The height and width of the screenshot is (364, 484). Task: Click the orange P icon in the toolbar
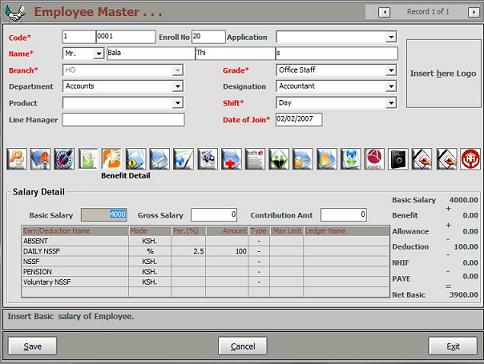click(17, 159)
